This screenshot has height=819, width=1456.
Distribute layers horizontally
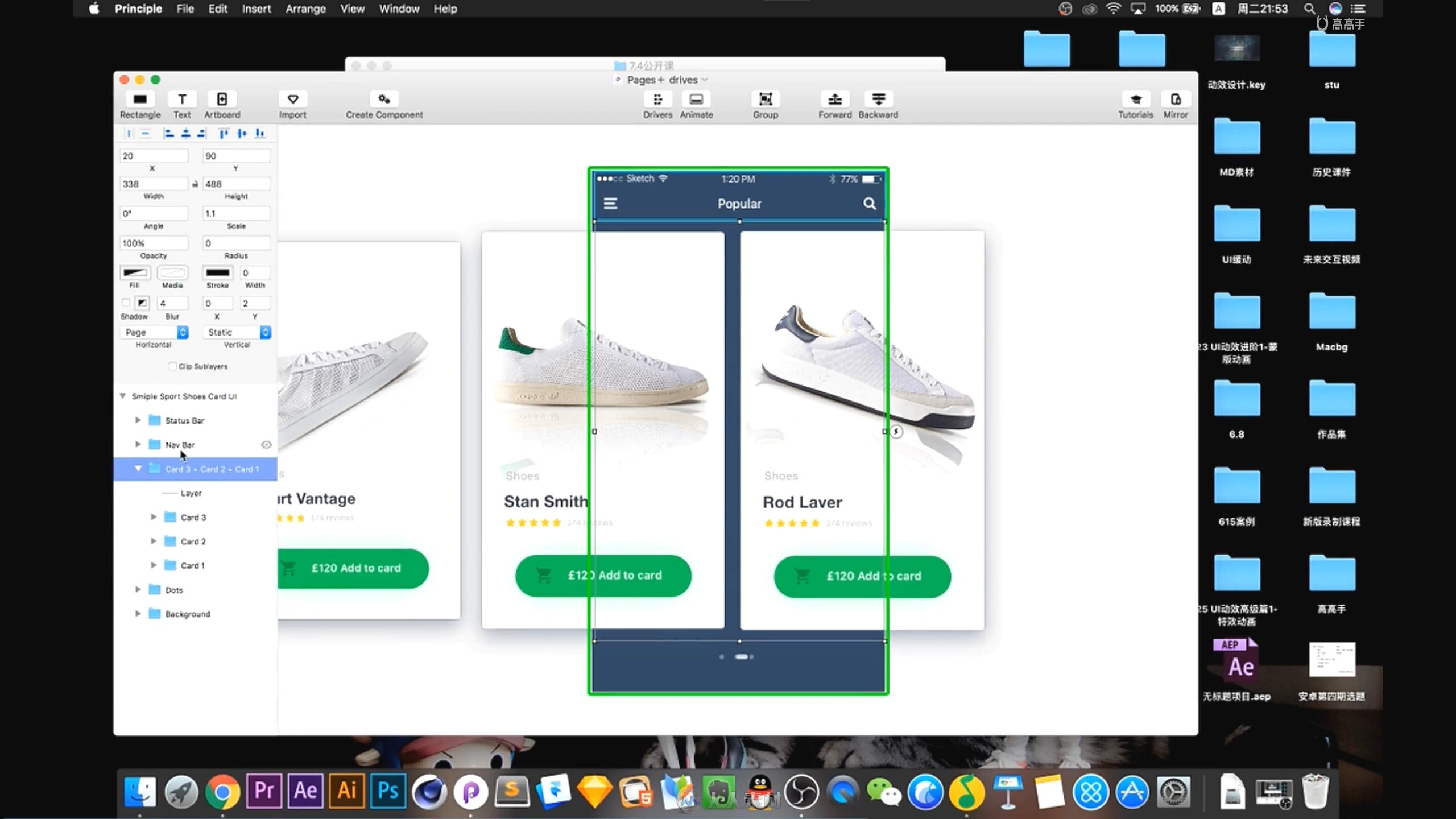129,133
